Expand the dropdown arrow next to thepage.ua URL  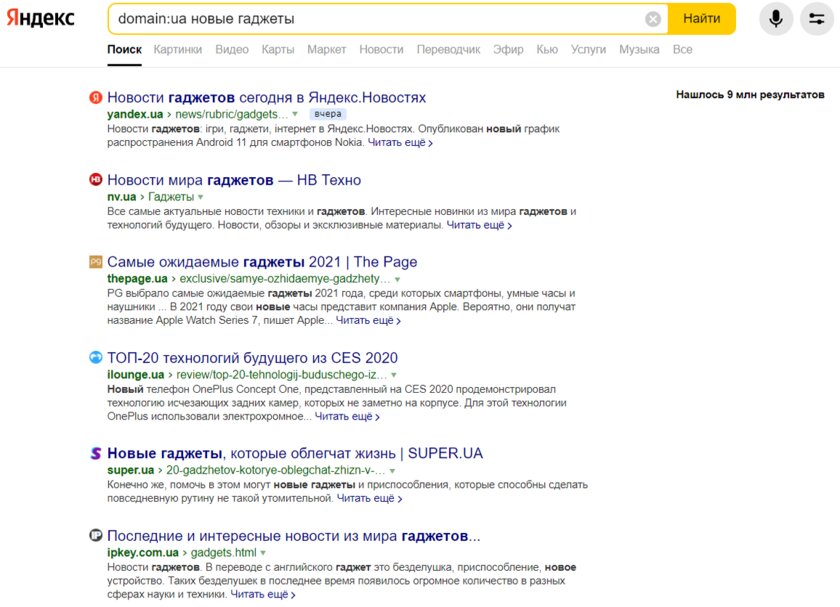pos(397,279)
